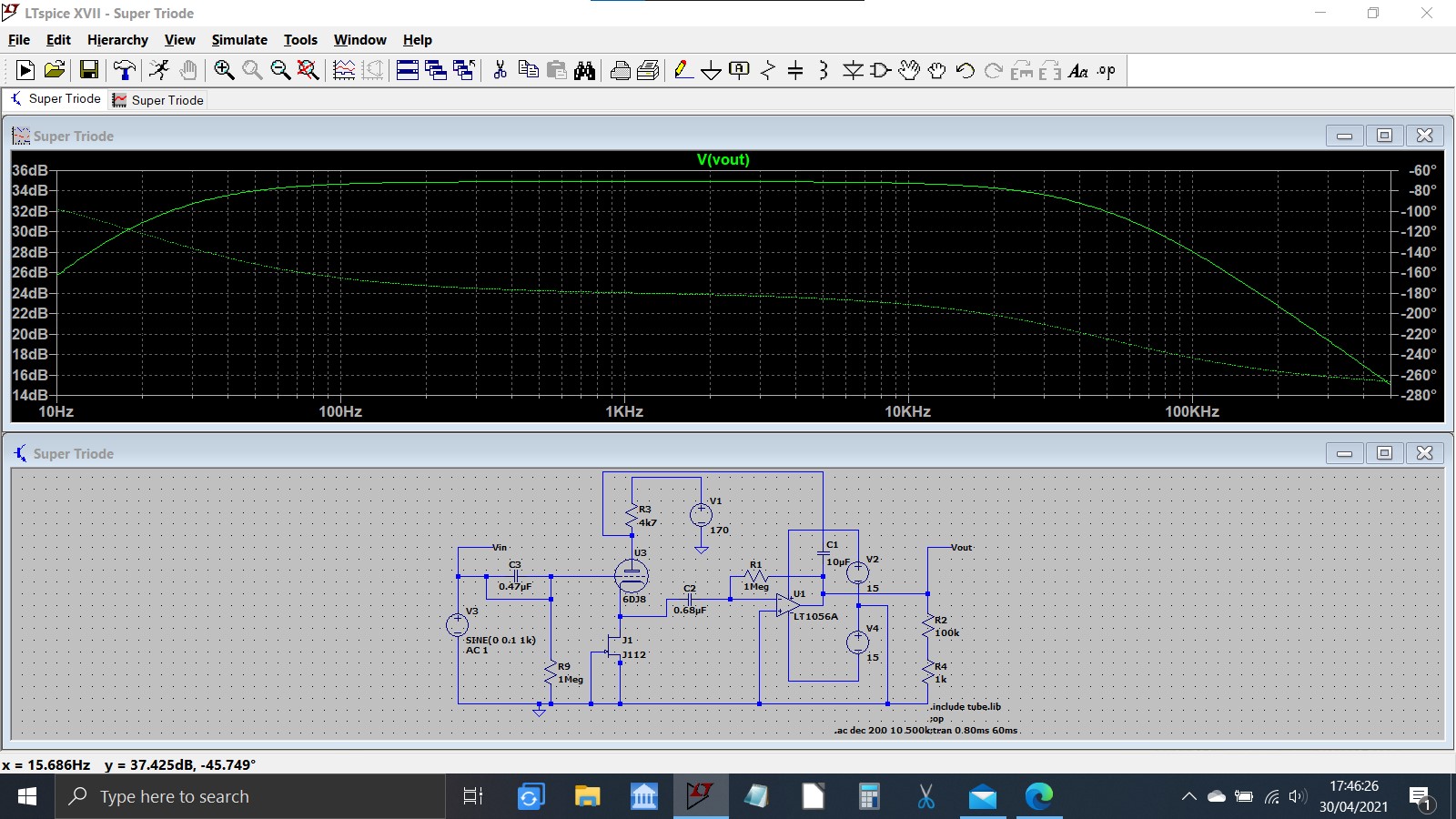
Task: Open Microsoft Edge from taskbar
Action: pos(1038,797)
